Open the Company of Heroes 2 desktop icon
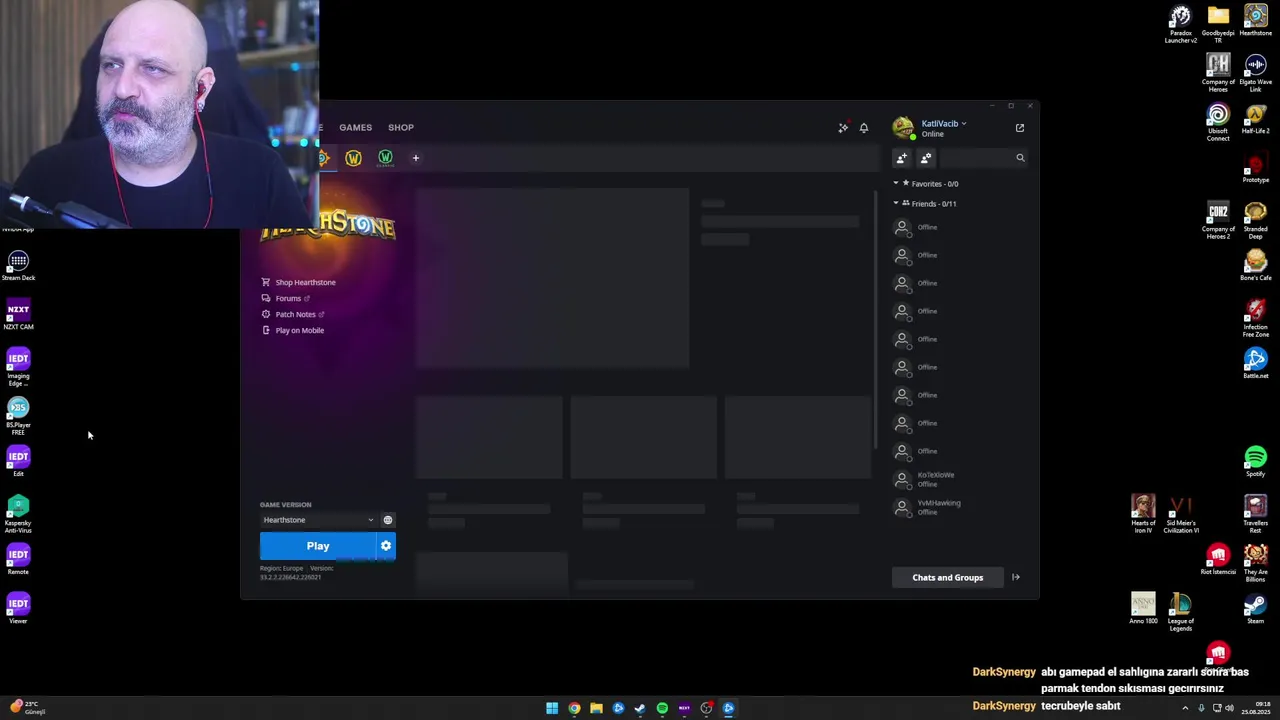1280x720 pixels. 1218,220
